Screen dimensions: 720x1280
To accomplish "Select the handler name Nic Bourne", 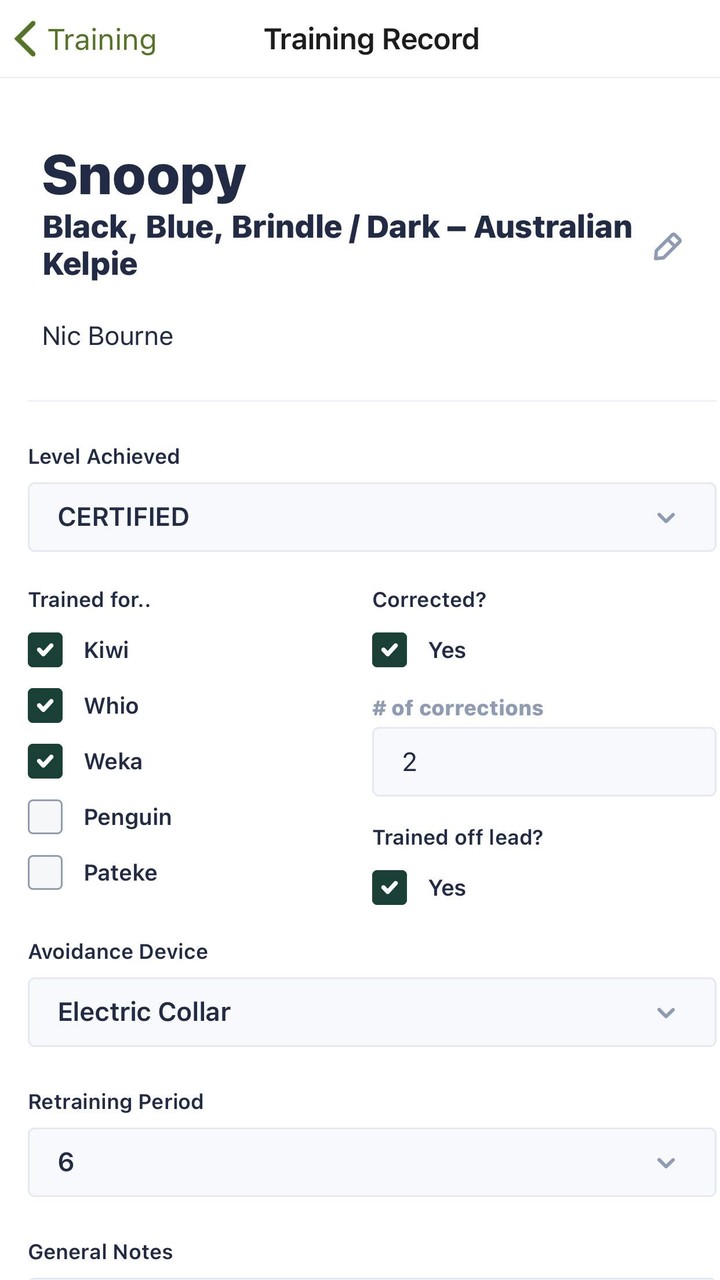I will (x=107, y=336).
